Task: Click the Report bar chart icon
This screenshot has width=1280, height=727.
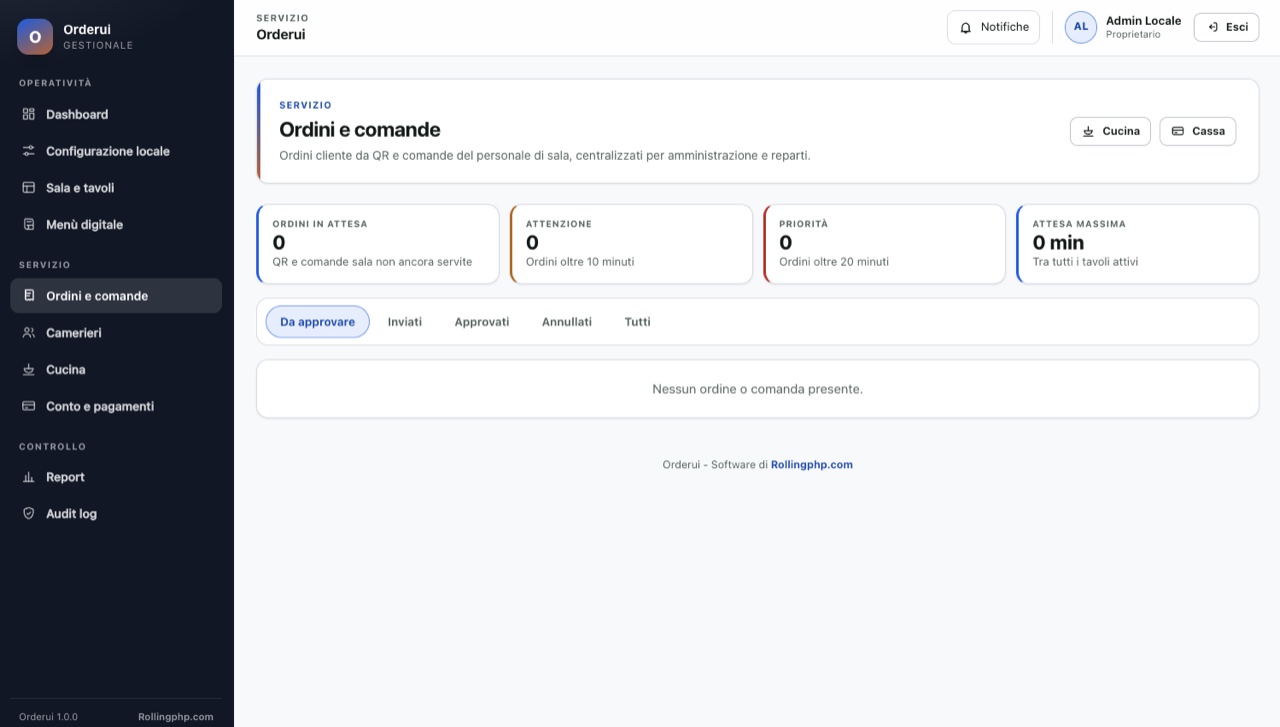Action: click(29, 477)
